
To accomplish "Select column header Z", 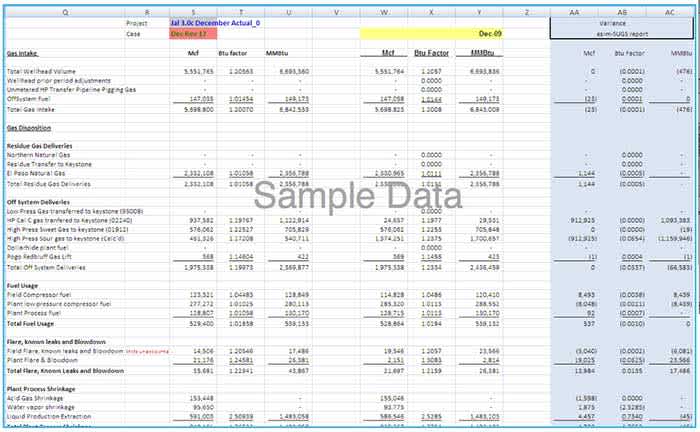I will click(527, 12).
